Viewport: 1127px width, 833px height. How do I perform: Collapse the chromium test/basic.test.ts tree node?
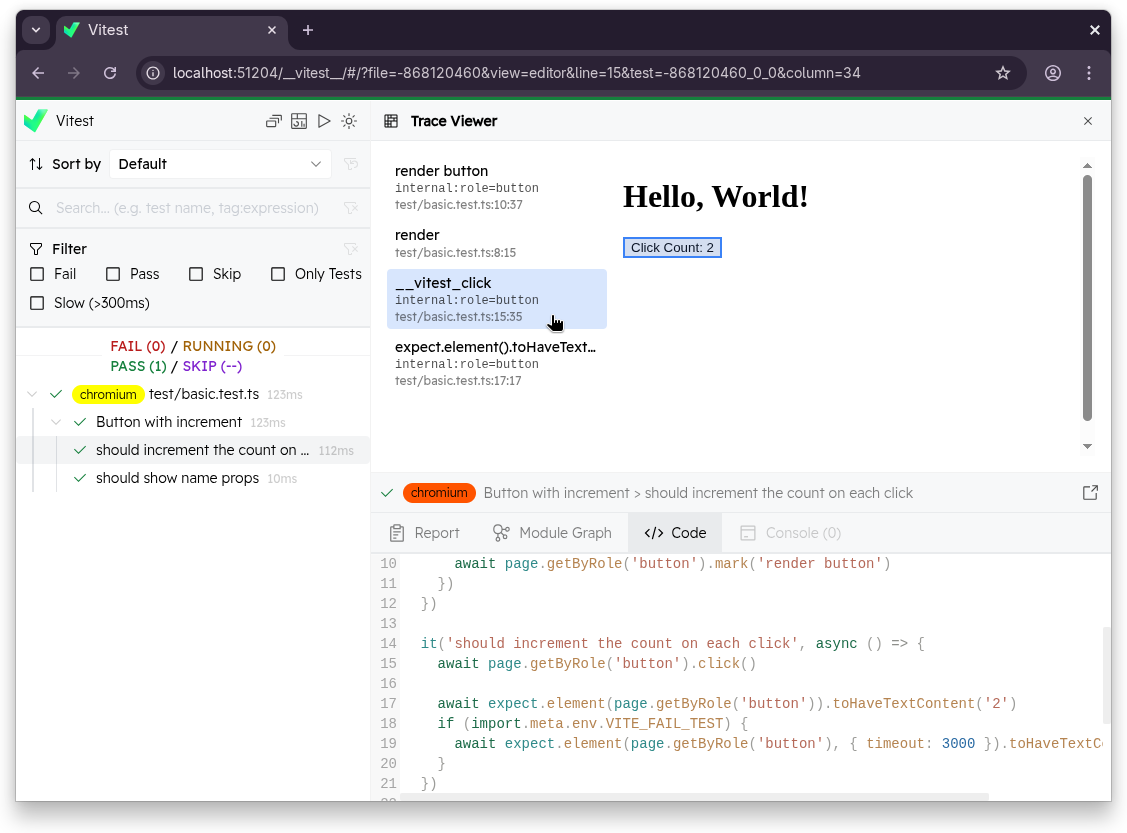[31, 394]
